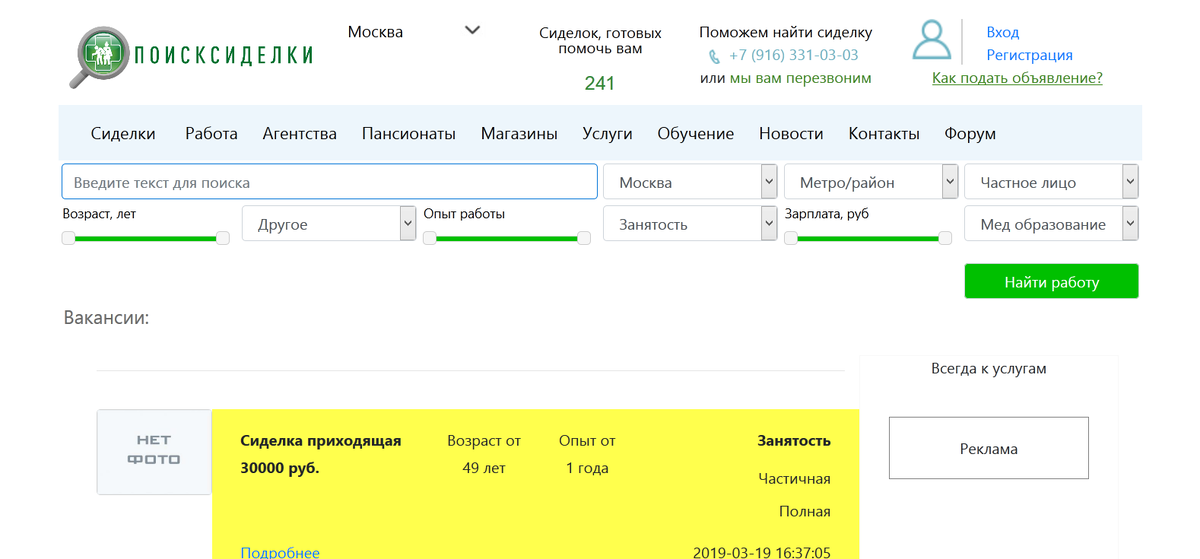Image resolution: width=1200 pixels, height=559 pixels.
Task: Open the Работа menu item
Action: coord(211,133)
